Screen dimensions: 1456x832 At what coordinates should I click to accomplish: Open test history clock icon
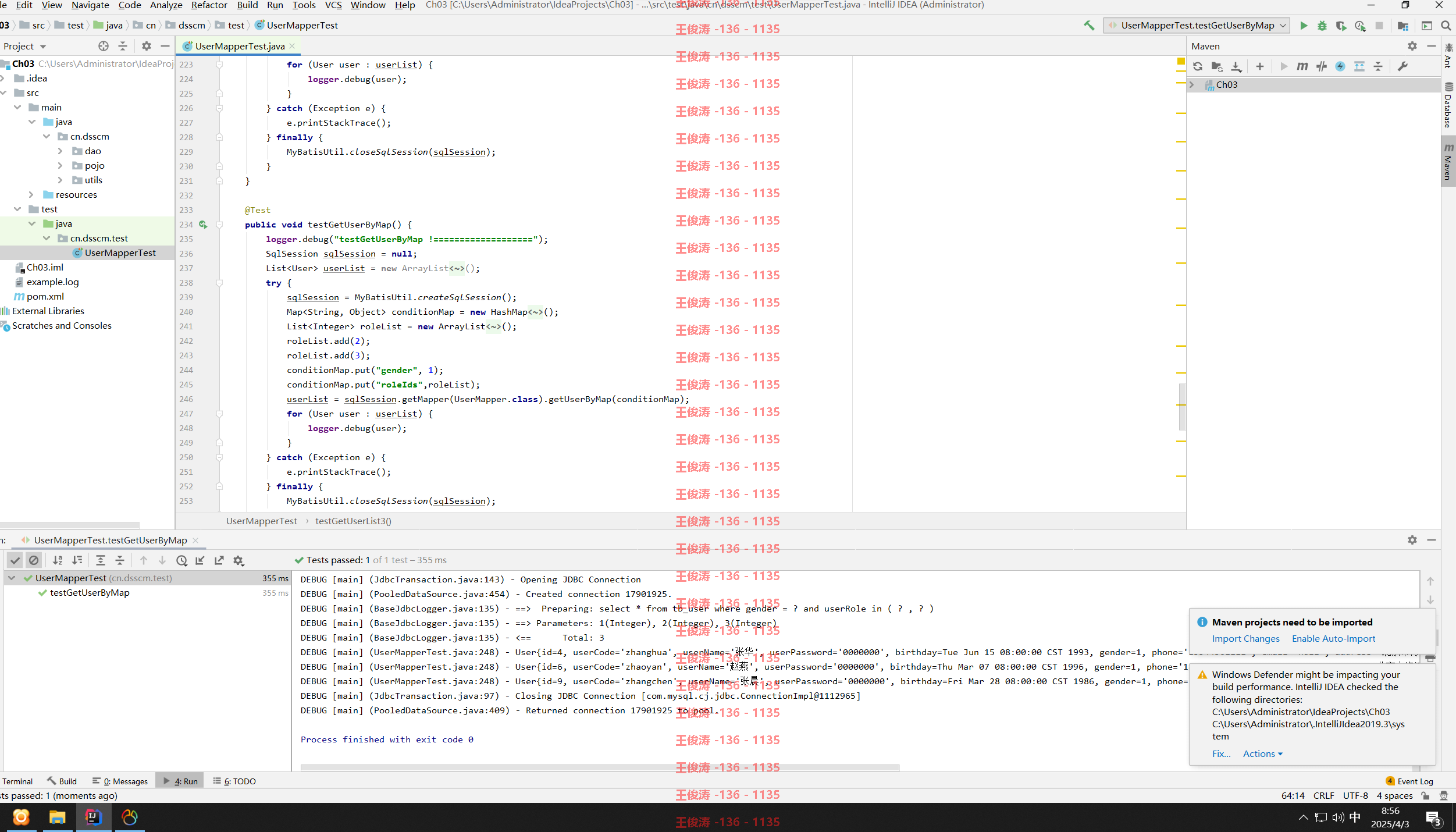click(x=181, y=560)
